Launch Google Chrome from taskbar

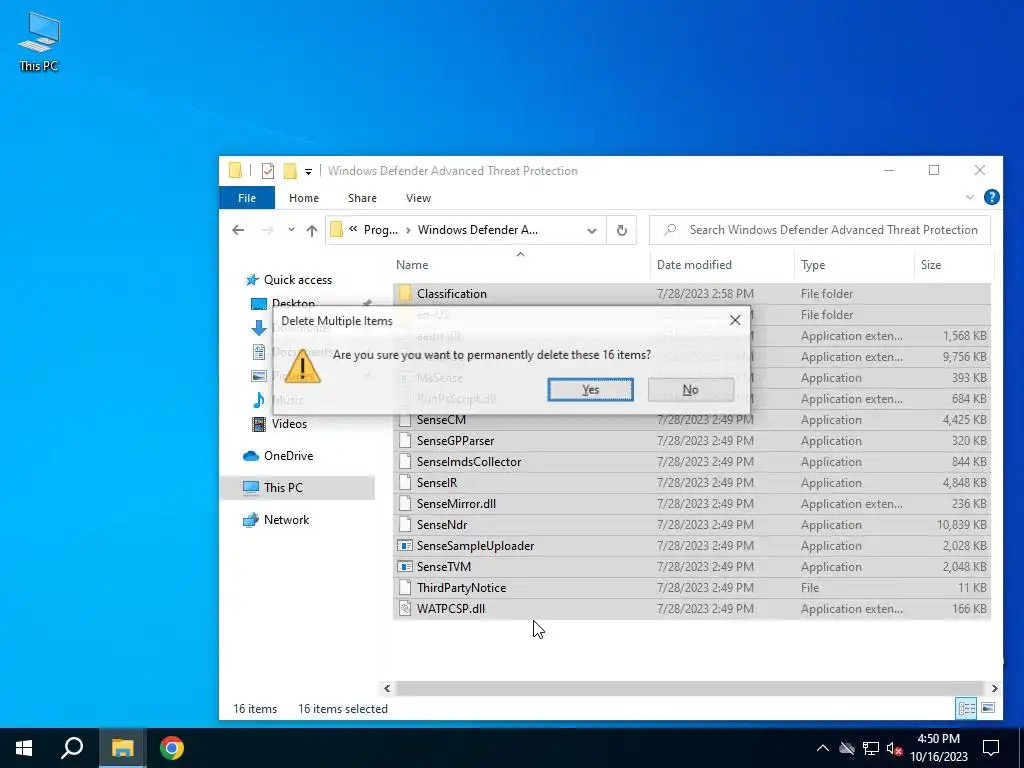[x=172, y=748]
